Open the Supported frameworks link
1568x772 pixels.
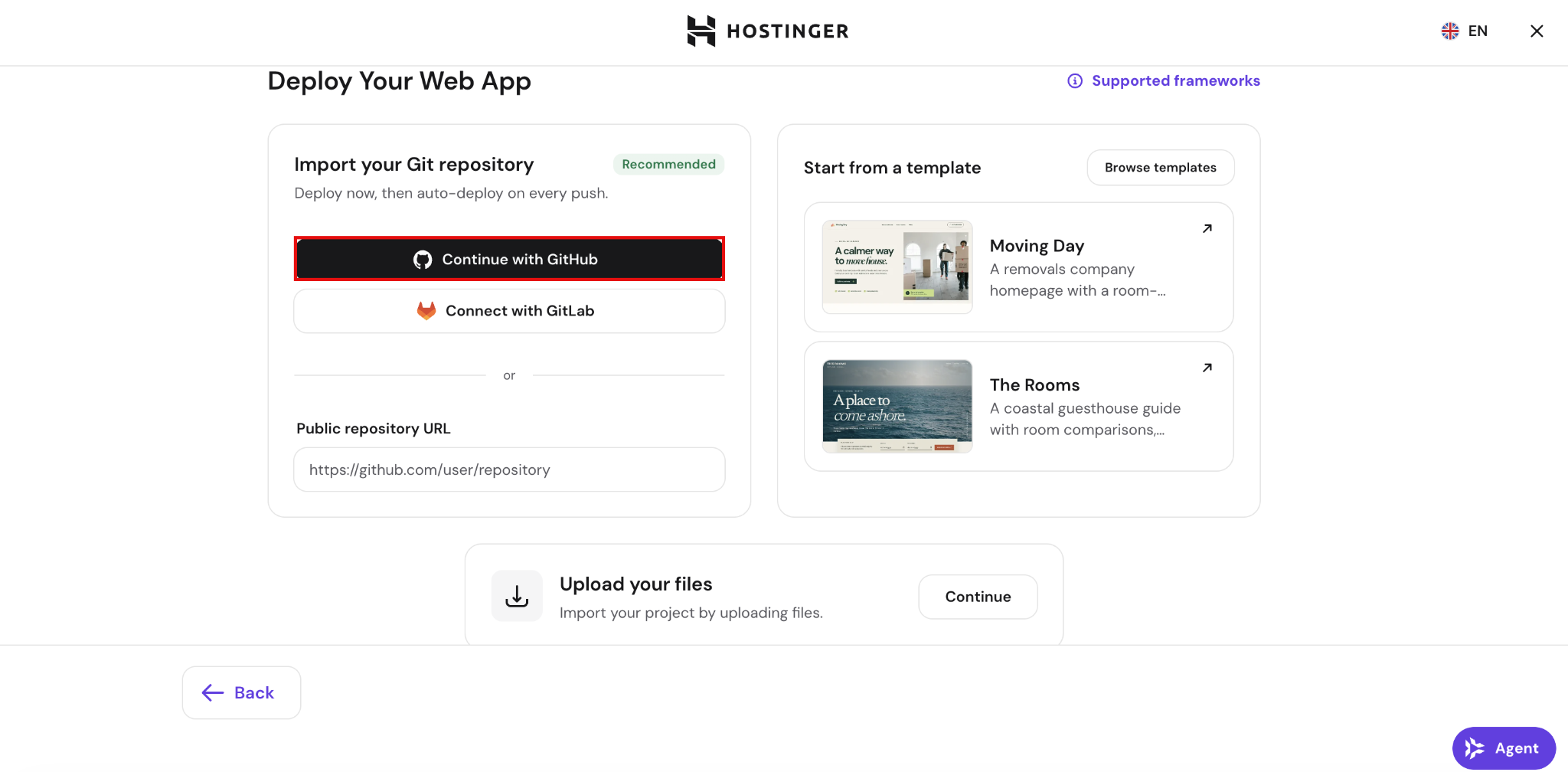click(1164, 80)
